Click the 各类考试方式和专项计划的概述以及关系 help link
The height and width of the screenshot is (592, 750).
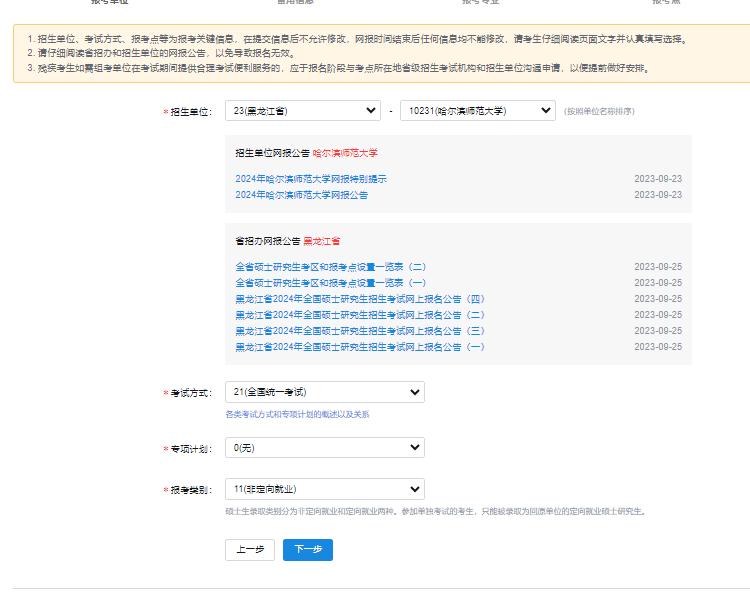tap(297, 414)
